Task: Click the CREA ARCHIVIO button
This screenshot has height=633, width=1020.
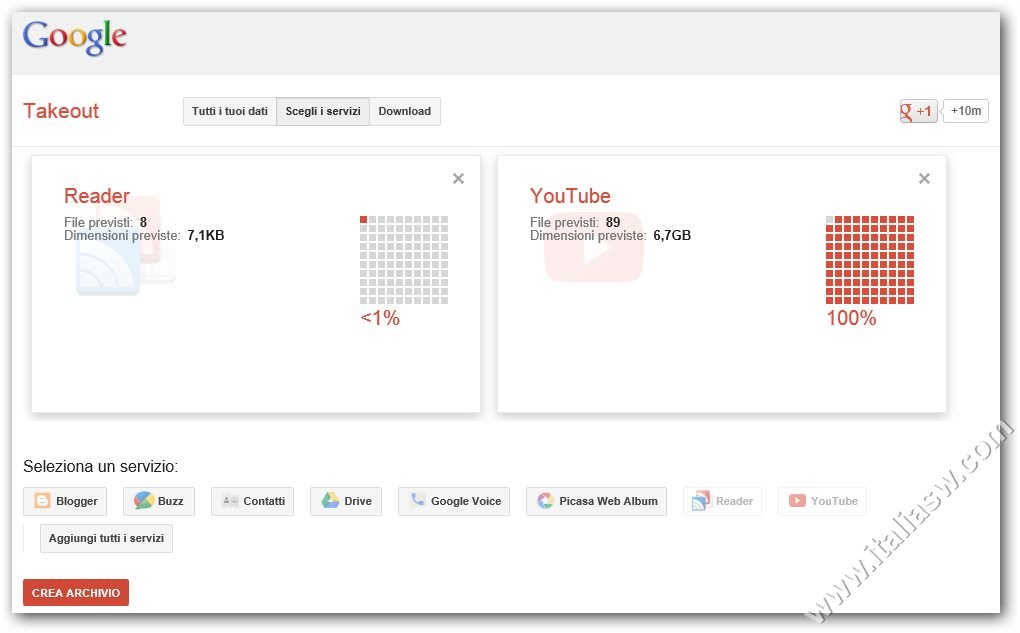Action: pyautogui.click(x=76, y=593)
